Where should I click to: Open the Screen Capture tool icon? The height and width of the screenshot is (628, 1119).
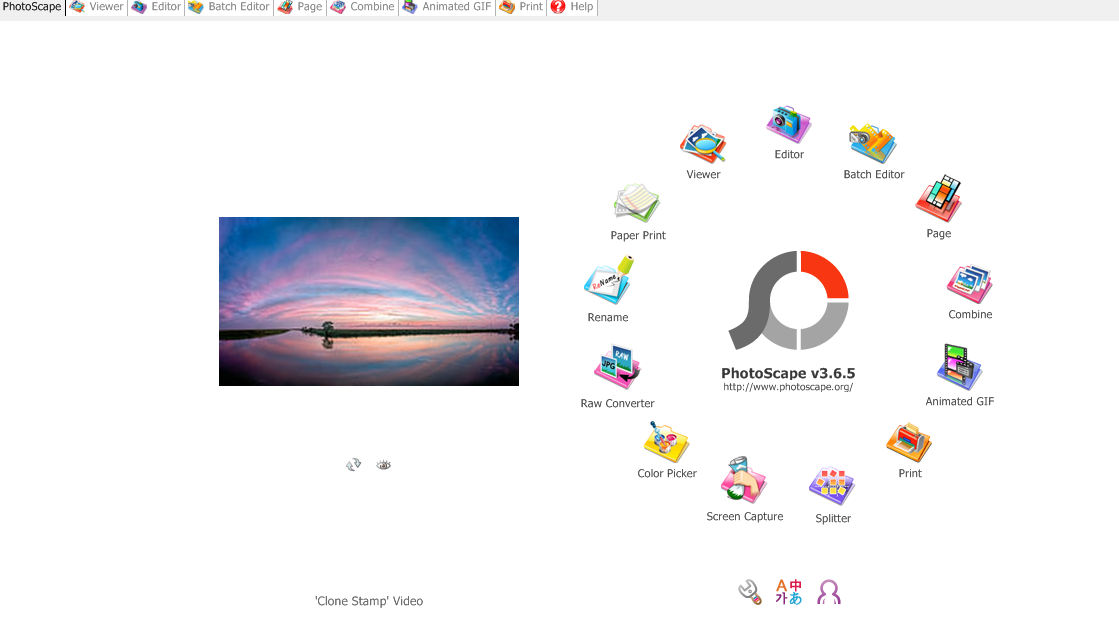(744, 480)
